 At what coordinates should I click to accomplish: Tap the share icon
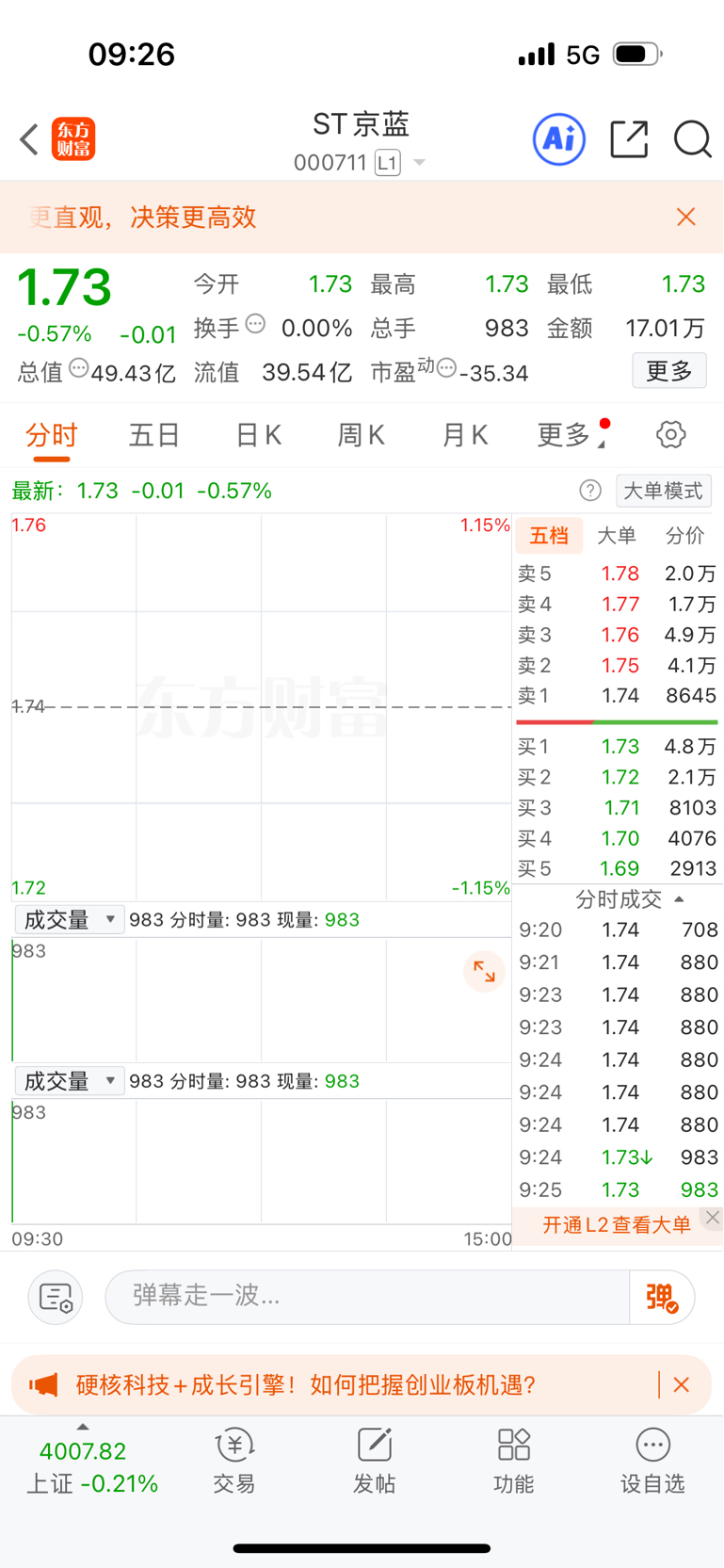(x=629, y=139)
